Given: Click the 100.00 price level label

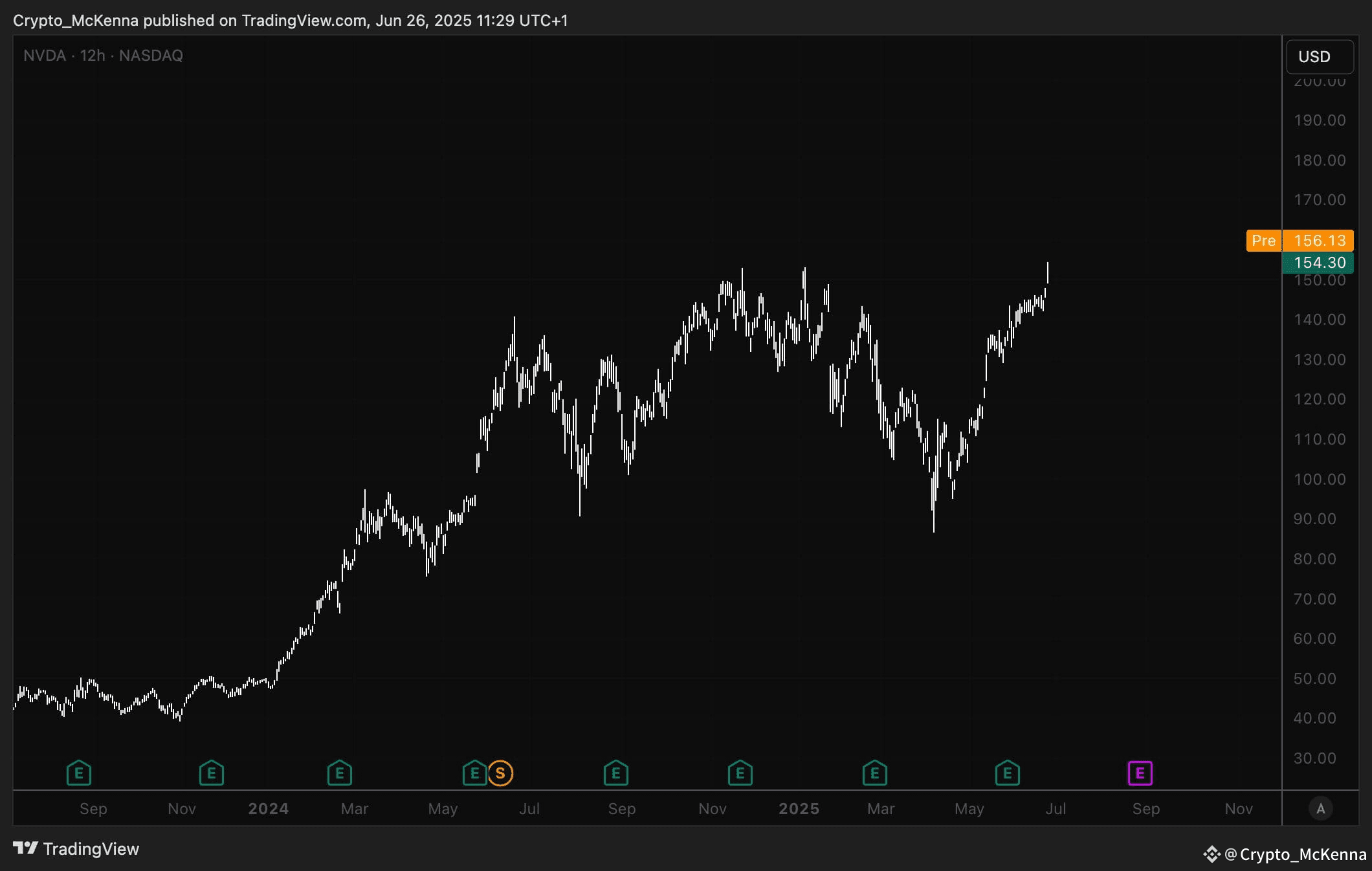Looking at the screenshot, I should (1320, 480).
